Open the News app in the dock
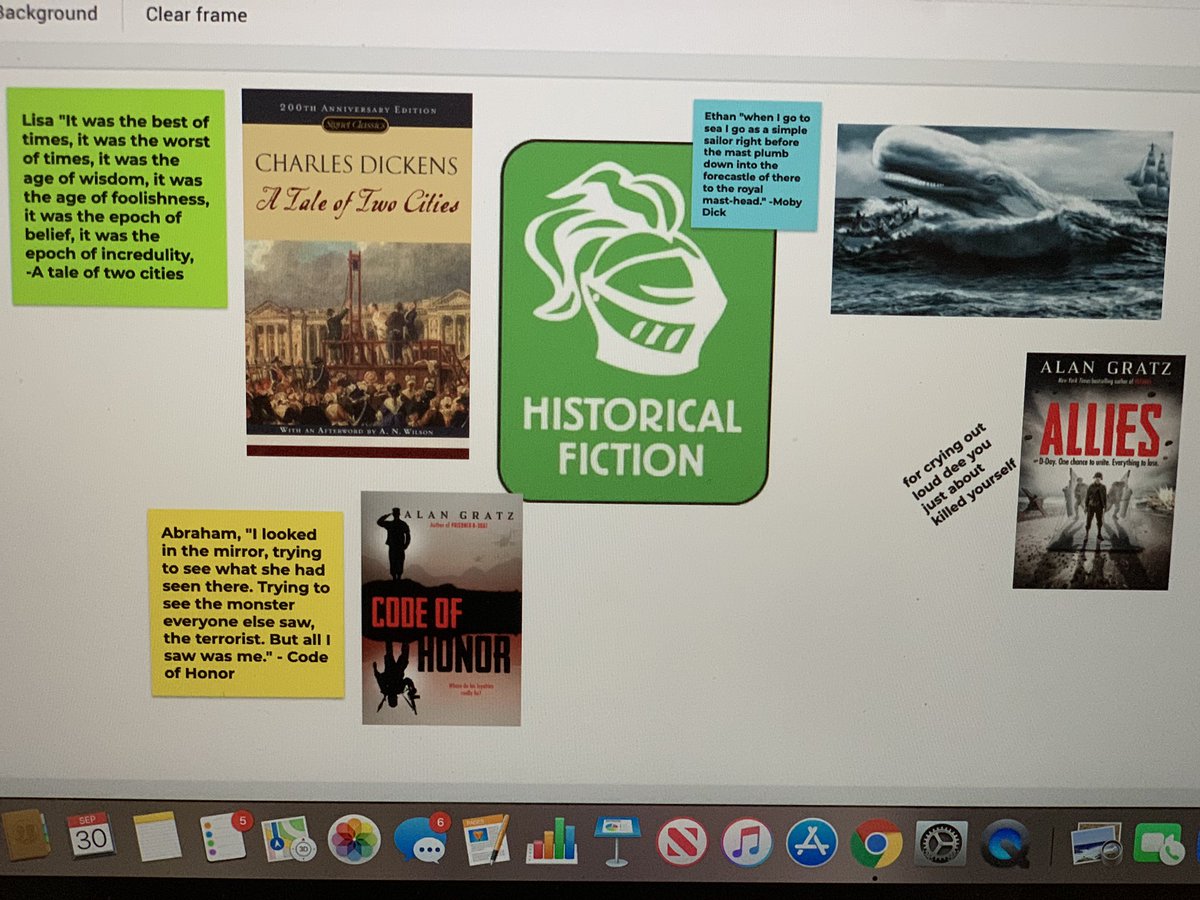The width and height of the screenshot is (1200, 900). pyautogui.click(x=682, y=842)
